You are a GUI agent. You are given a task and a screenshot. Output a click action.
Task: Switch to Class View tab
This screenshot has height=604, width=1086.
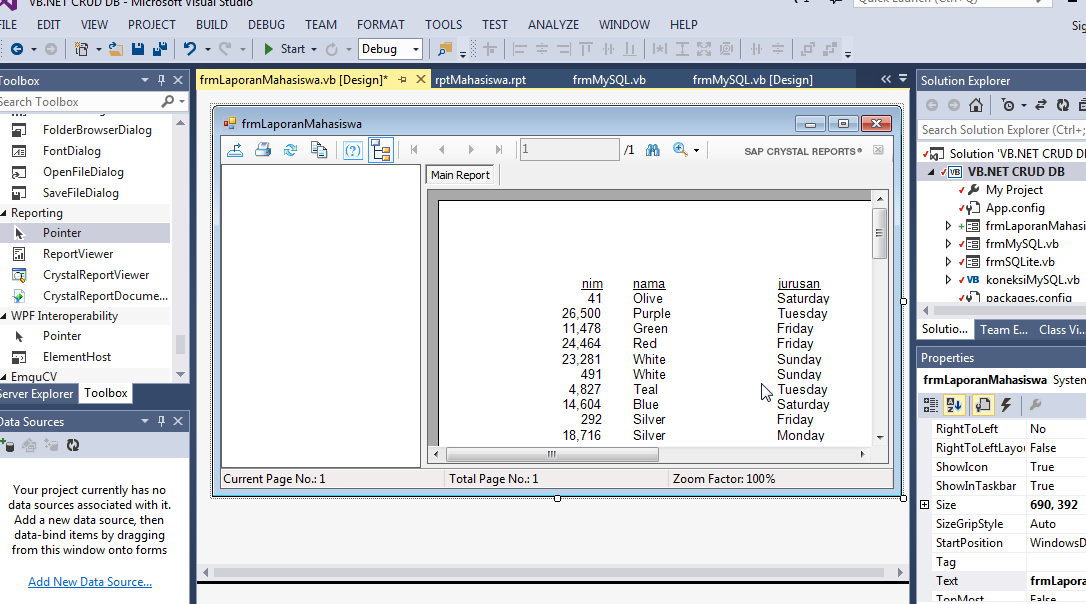coord(1061,330)
